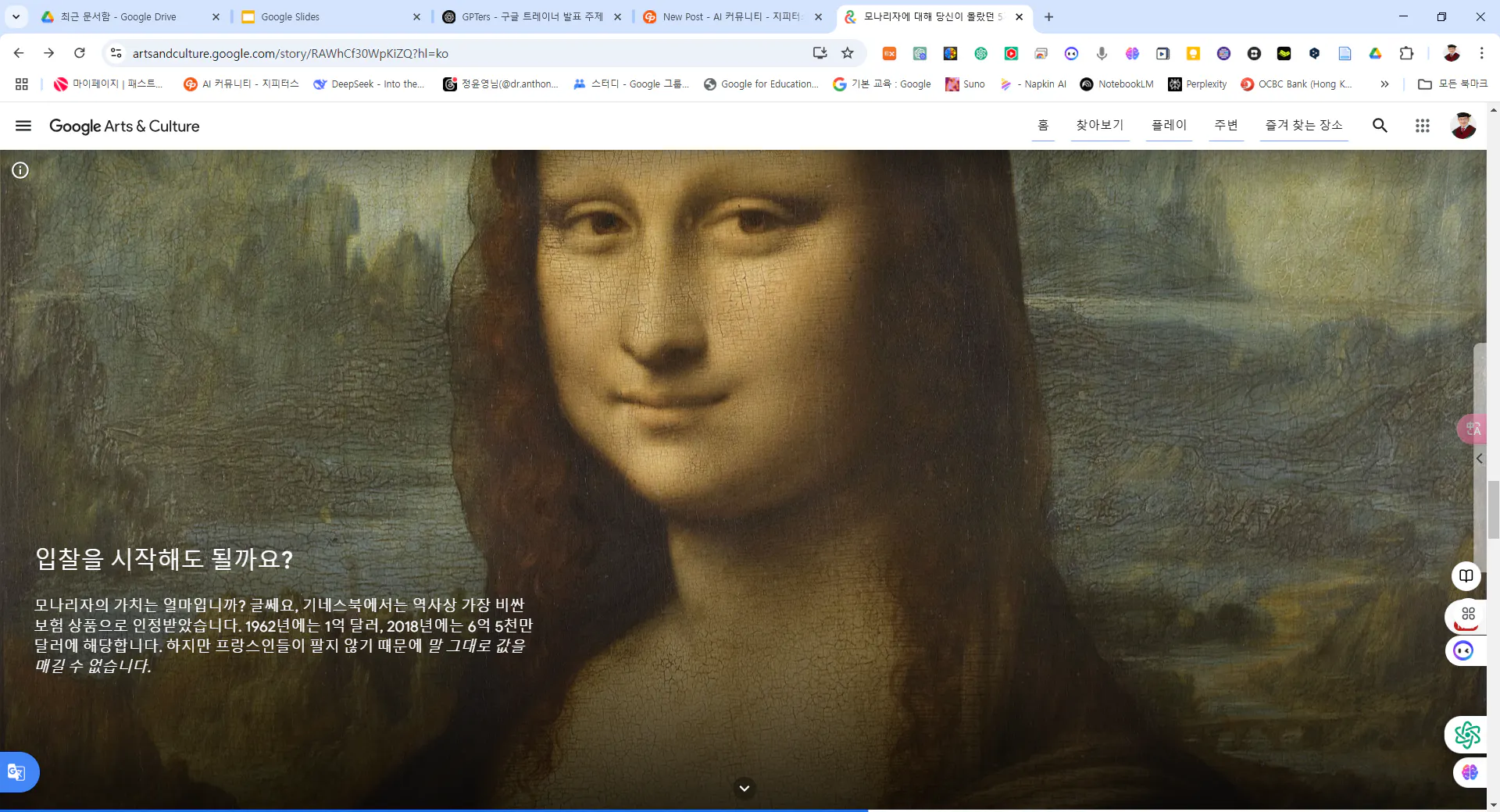The height and width of the screenshot is (812, 1500).
Task: Click the address bar URL field
Action: (x=469, y=53)
